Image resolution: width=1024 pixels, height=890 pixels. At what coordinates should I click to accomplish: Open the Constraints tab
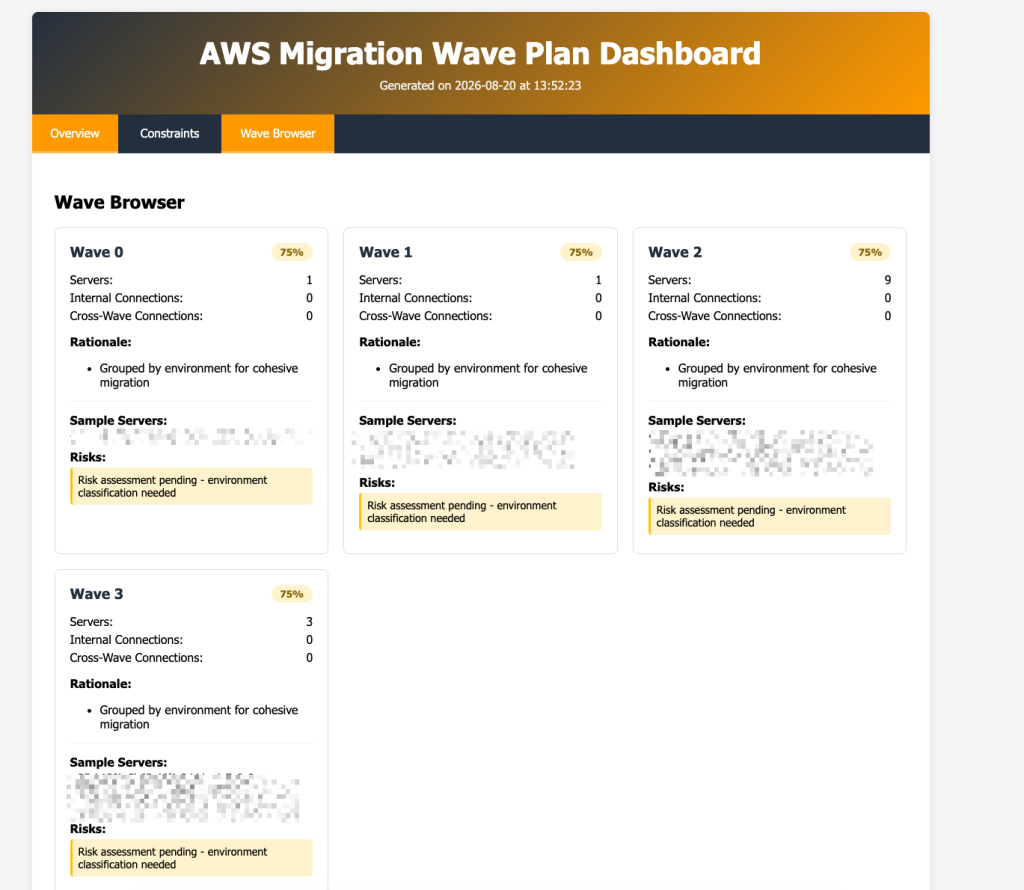click(170, 133)
